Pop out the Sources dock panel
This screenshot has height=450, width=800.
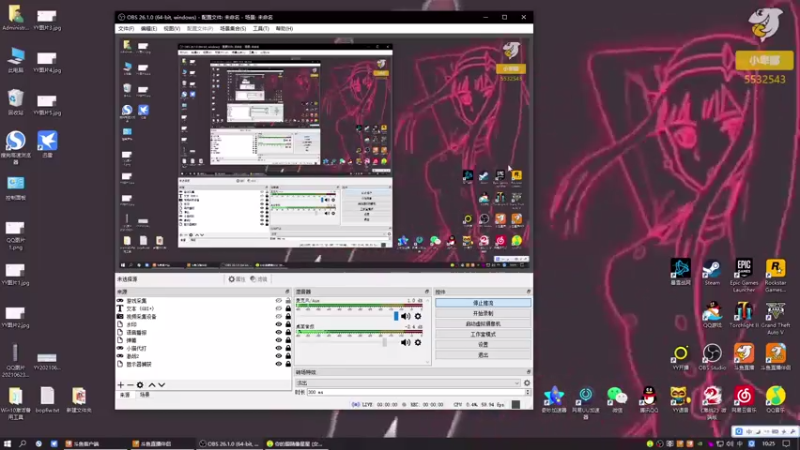287,292
